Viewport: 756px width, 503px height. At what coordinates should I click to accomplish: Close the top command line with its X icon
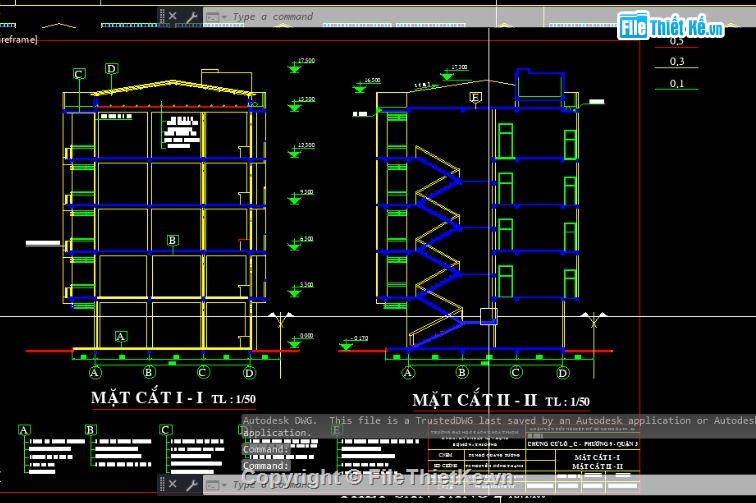click(x=173, y=16)
